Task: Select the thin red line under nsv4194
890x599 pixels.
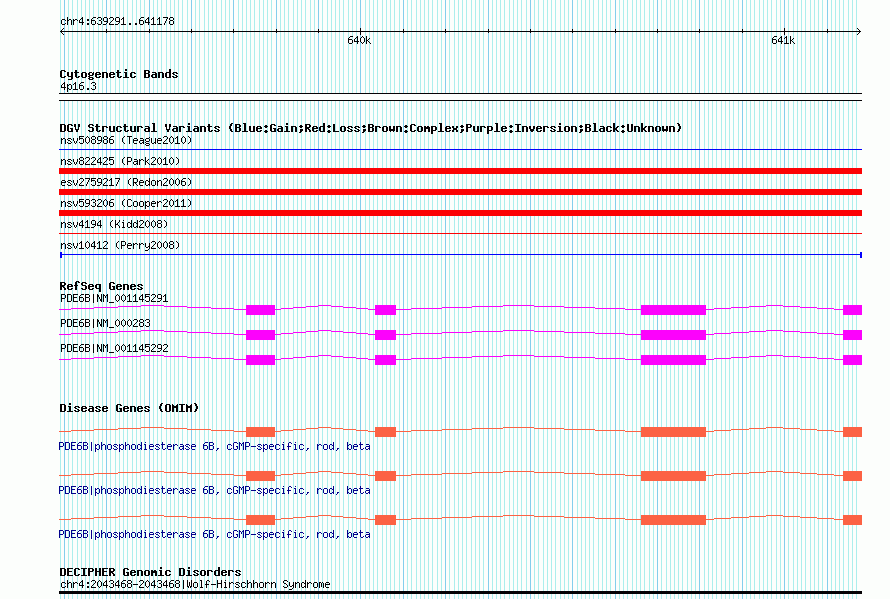Action: [x=460, y=233]
